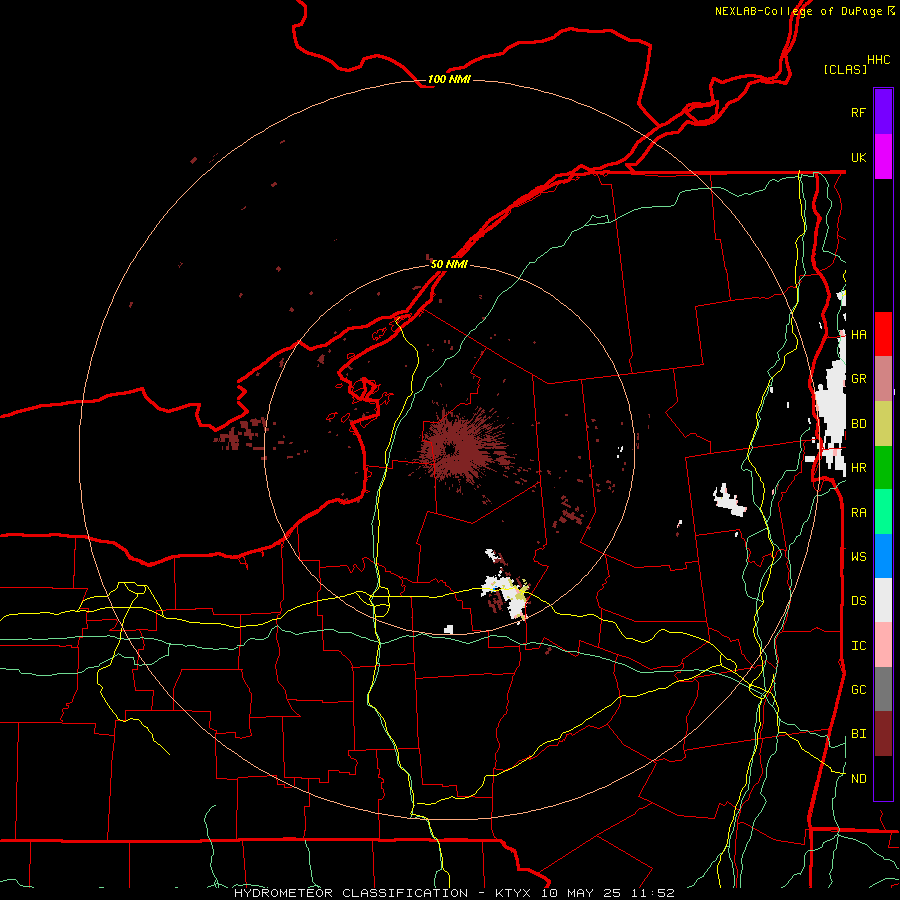The width and height of the screenshot is (900, 900).
Task: Click the "100 NMI" range ring label
Action: pyautogui.click(x=449, y=79)
